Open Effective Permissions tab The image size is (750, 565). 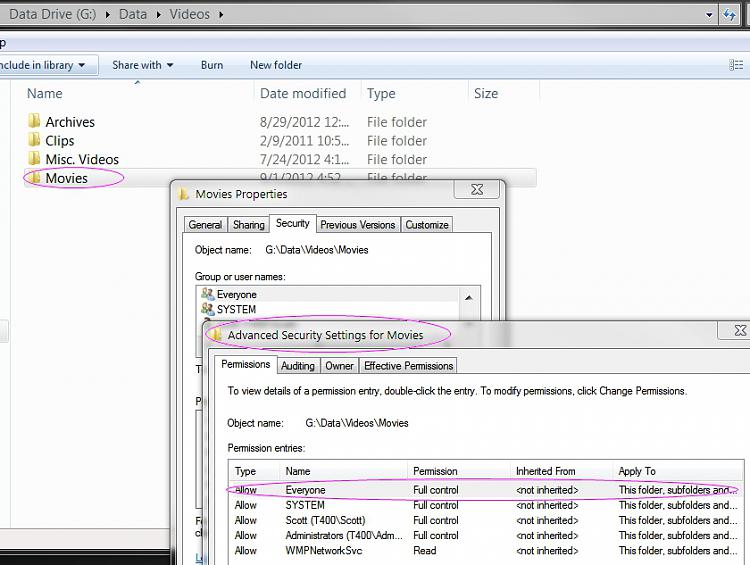[x=408, y=366]
